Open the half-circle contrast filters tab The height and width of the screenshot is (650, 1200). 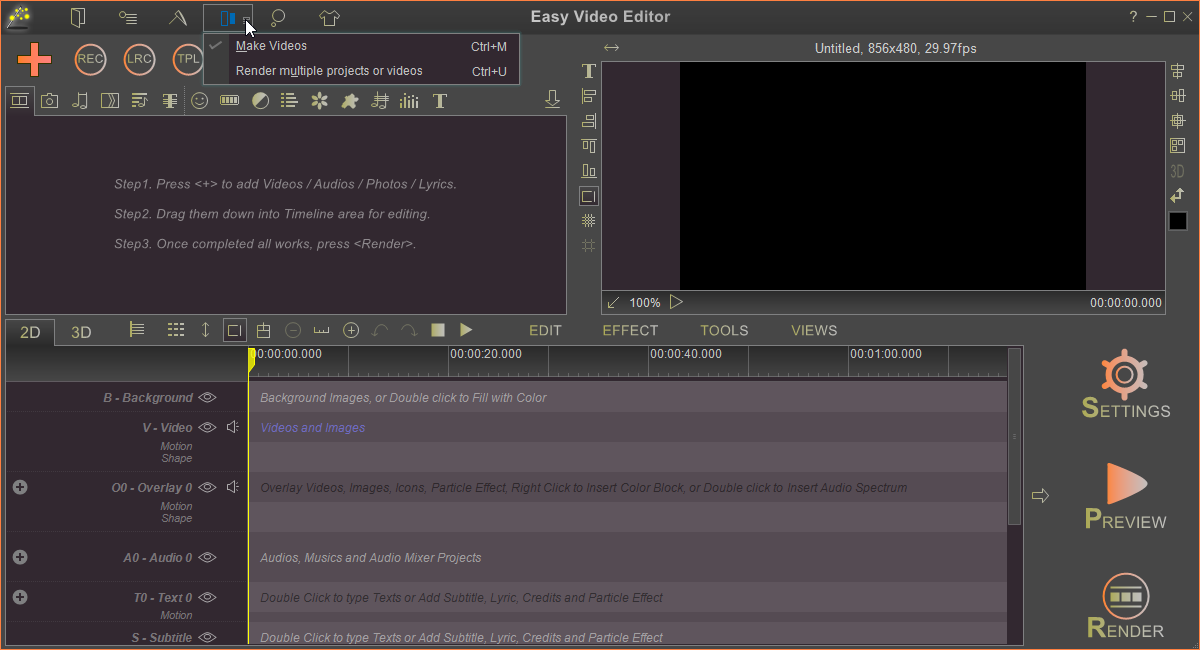[260, 100]
